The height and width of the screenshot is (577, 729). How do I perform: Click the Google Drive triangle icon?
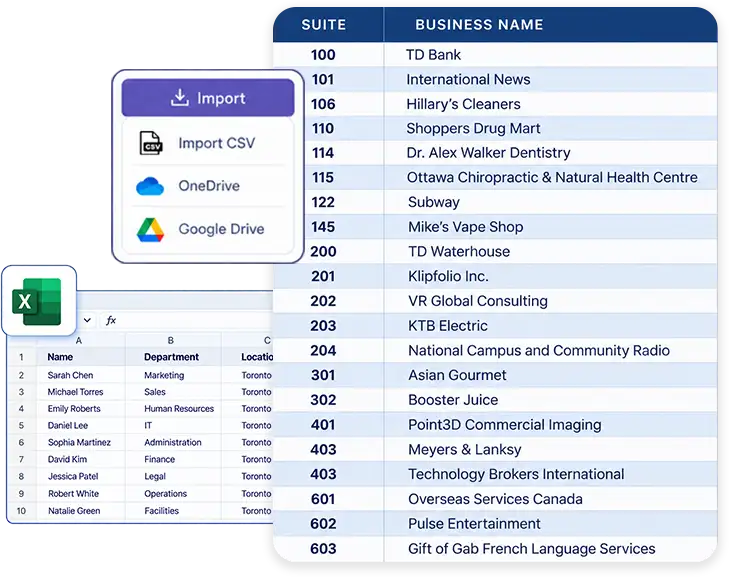point(150,229)
